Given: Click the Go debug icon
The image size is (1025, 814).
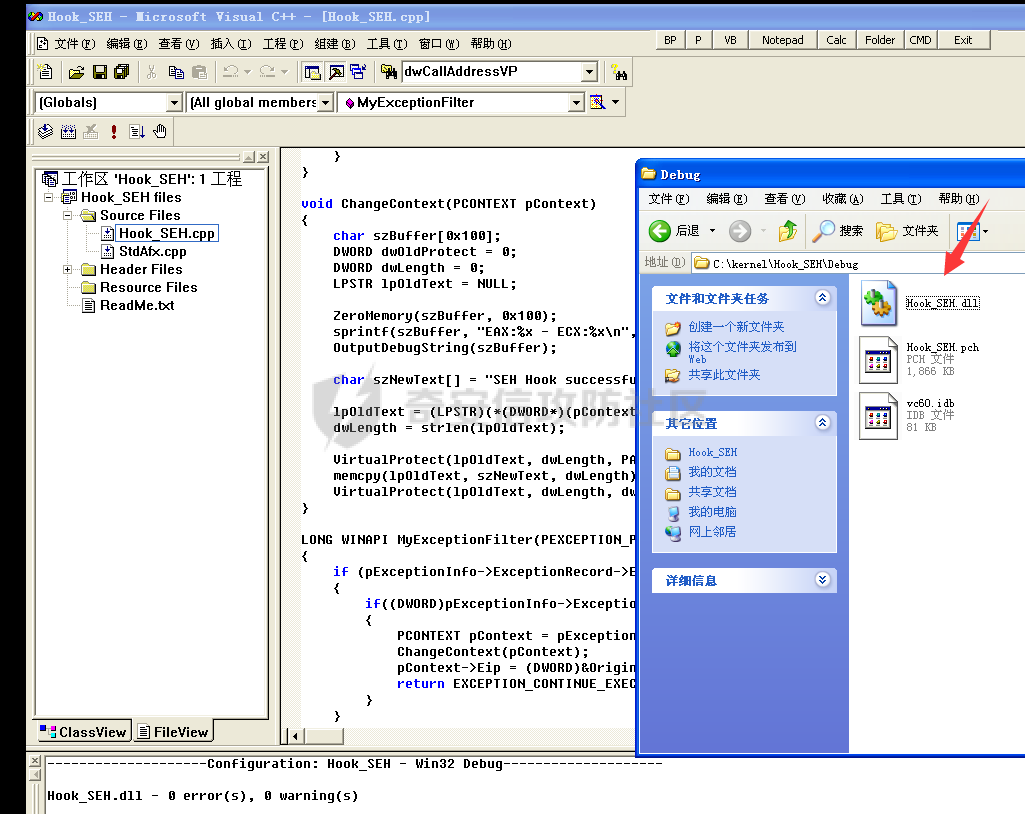Looking at the screenshot, I should tap(137, 132).
